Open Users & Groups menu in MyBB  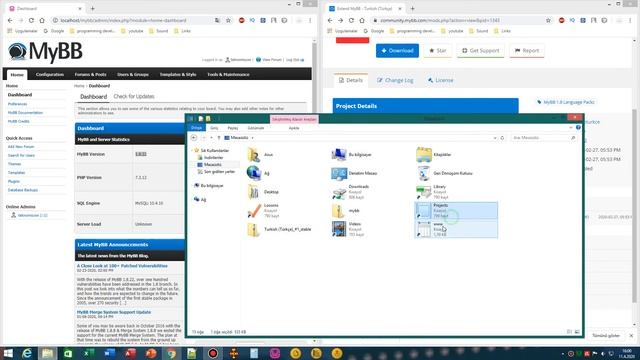[133, 74]
